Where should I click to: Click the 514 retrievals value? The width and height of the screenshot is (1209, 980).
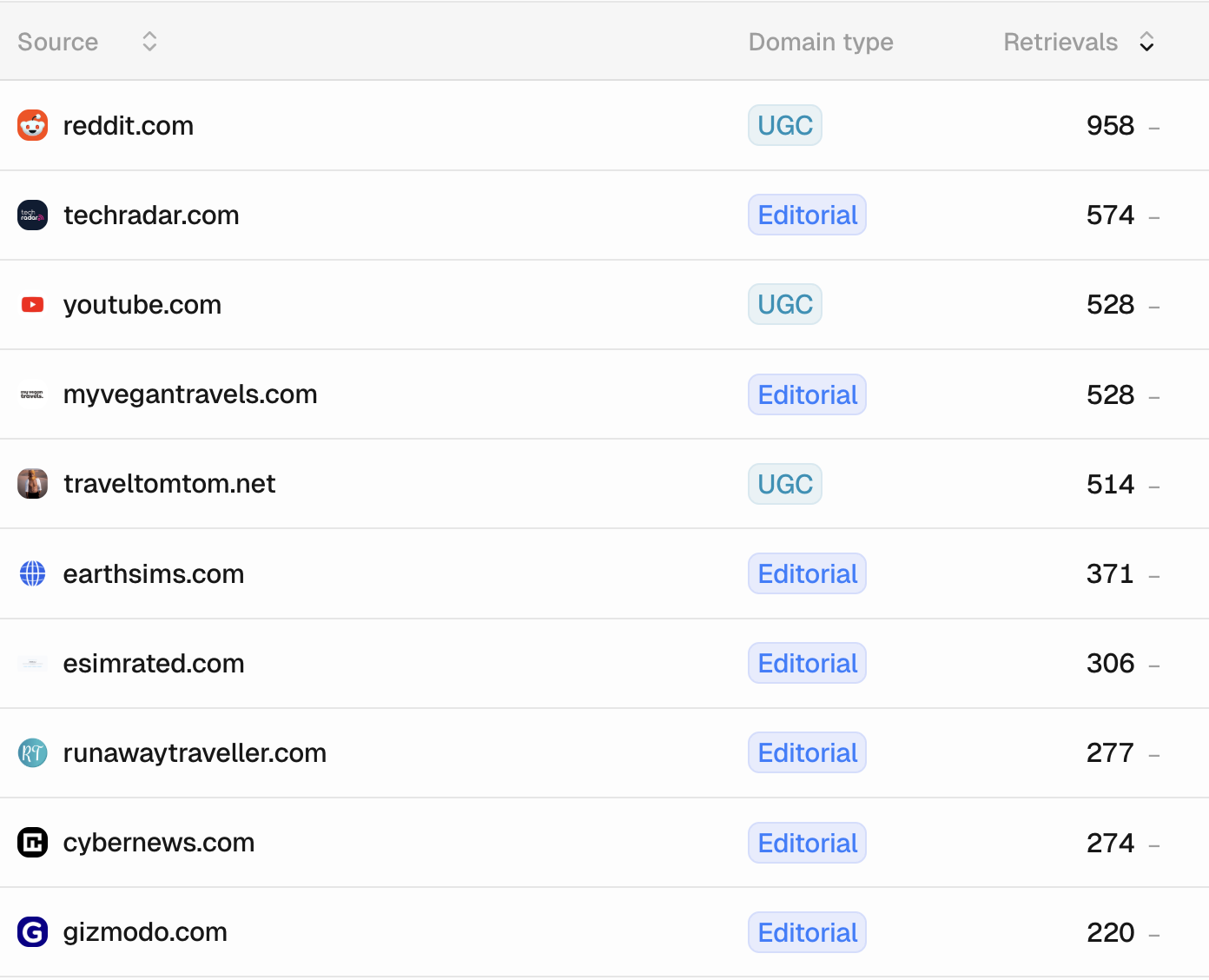[x=1110, y=484]
